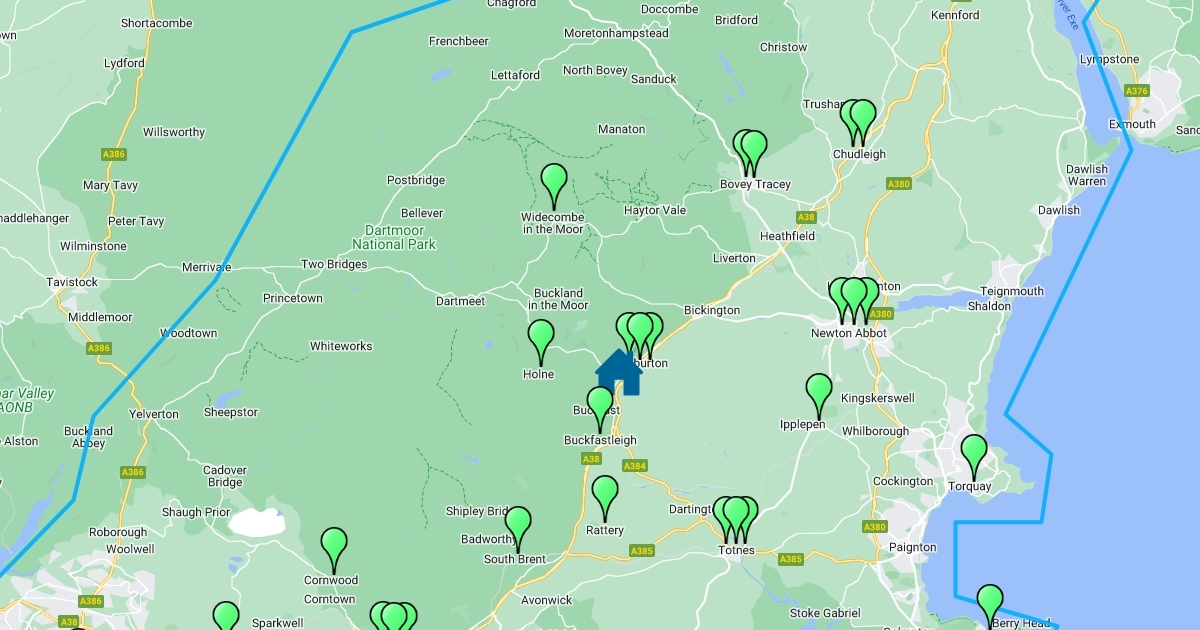The width and height of the screenshot is (1200, 630).
Task: Click the green pin above Buckfastleigh
Action: point(600,409)
